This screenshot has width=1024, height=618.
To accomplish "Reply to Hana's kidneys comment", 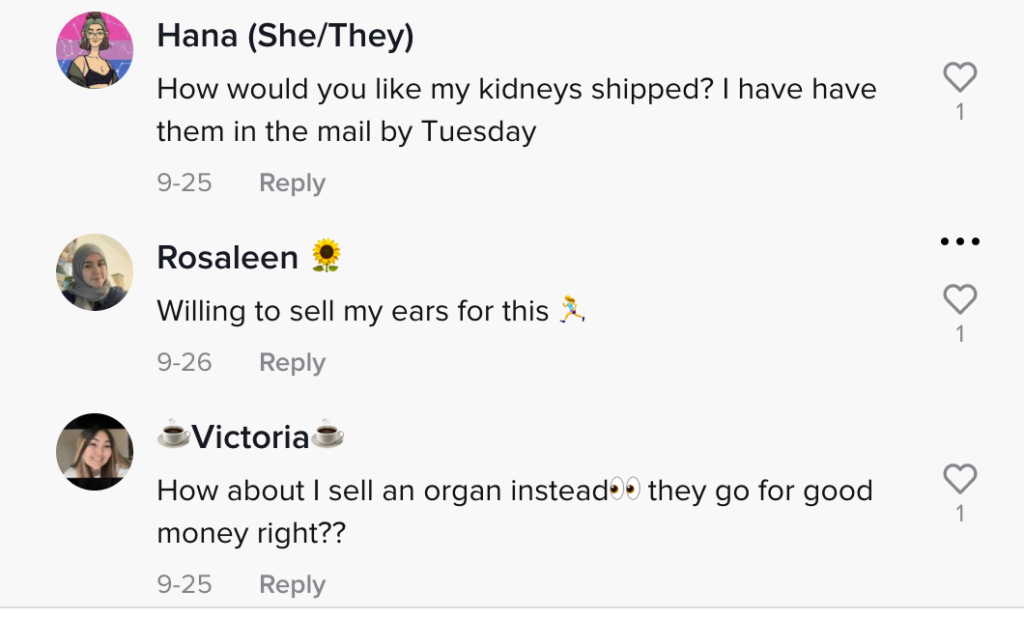I will 292,183.
